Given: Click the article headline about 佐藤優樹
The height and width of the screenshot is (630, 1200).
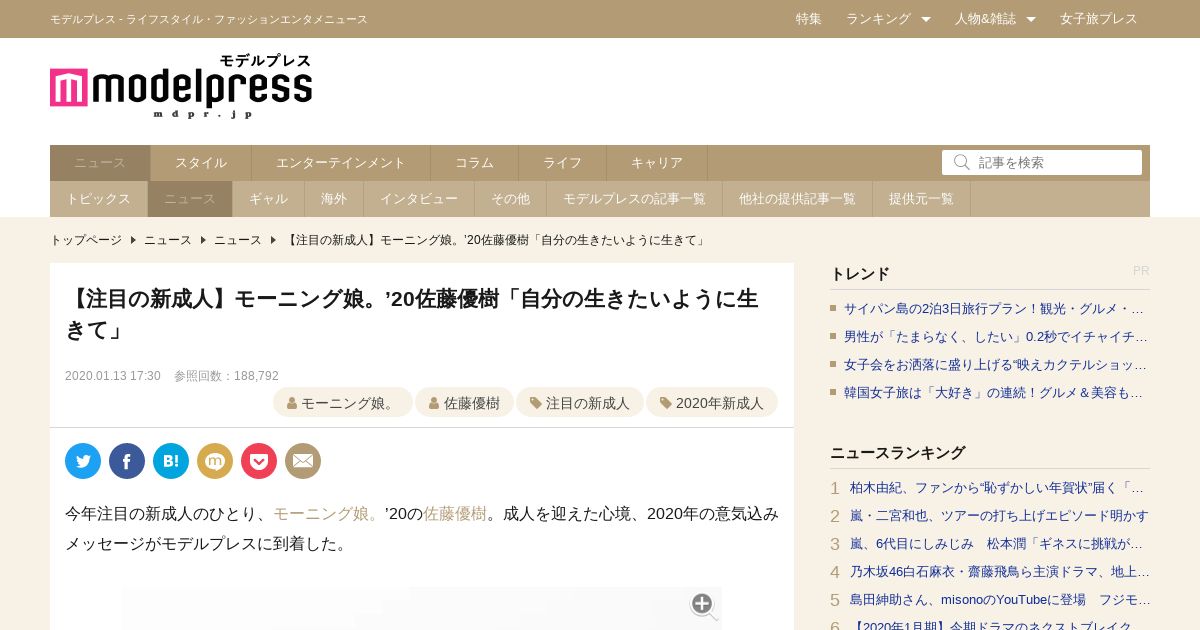Looking at the screenshot, I should (x=412, y=314).
